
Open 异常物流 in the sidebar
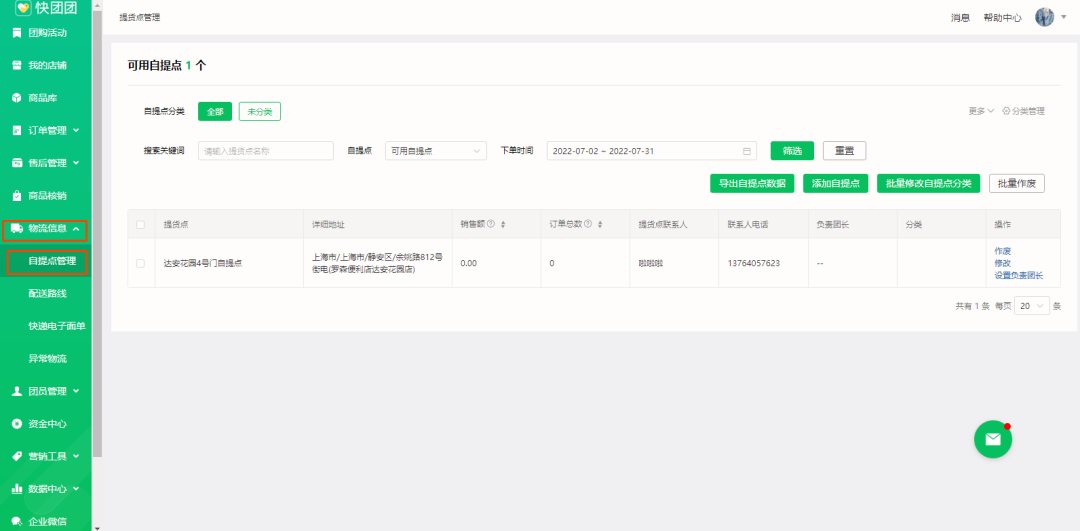coord(48,359)
